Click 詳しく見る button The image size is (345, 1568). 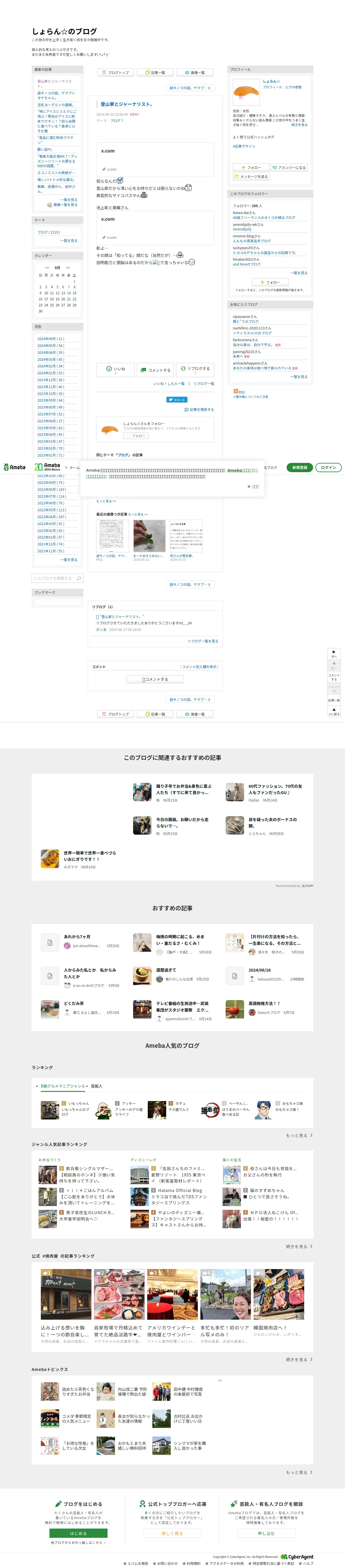172,1533
